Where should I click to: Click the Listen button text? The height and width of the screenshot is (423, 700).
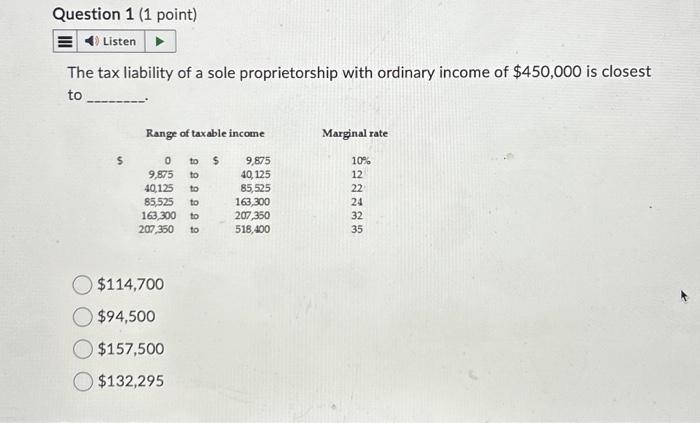pos(119,41)
